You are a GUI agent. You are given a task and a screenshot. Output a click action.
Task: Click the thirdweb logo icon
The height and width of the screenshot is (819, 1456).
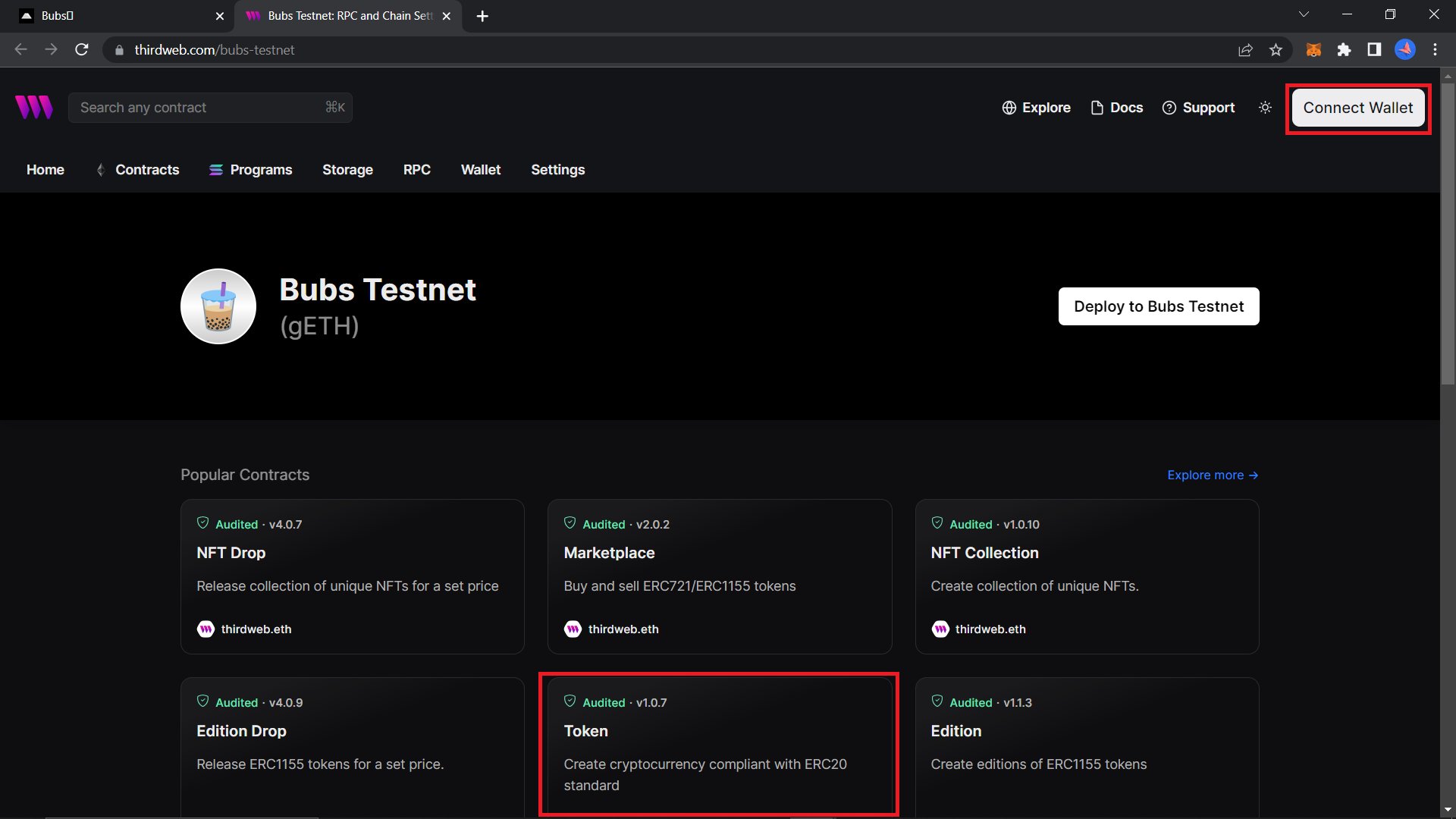[x=34, y=107]
